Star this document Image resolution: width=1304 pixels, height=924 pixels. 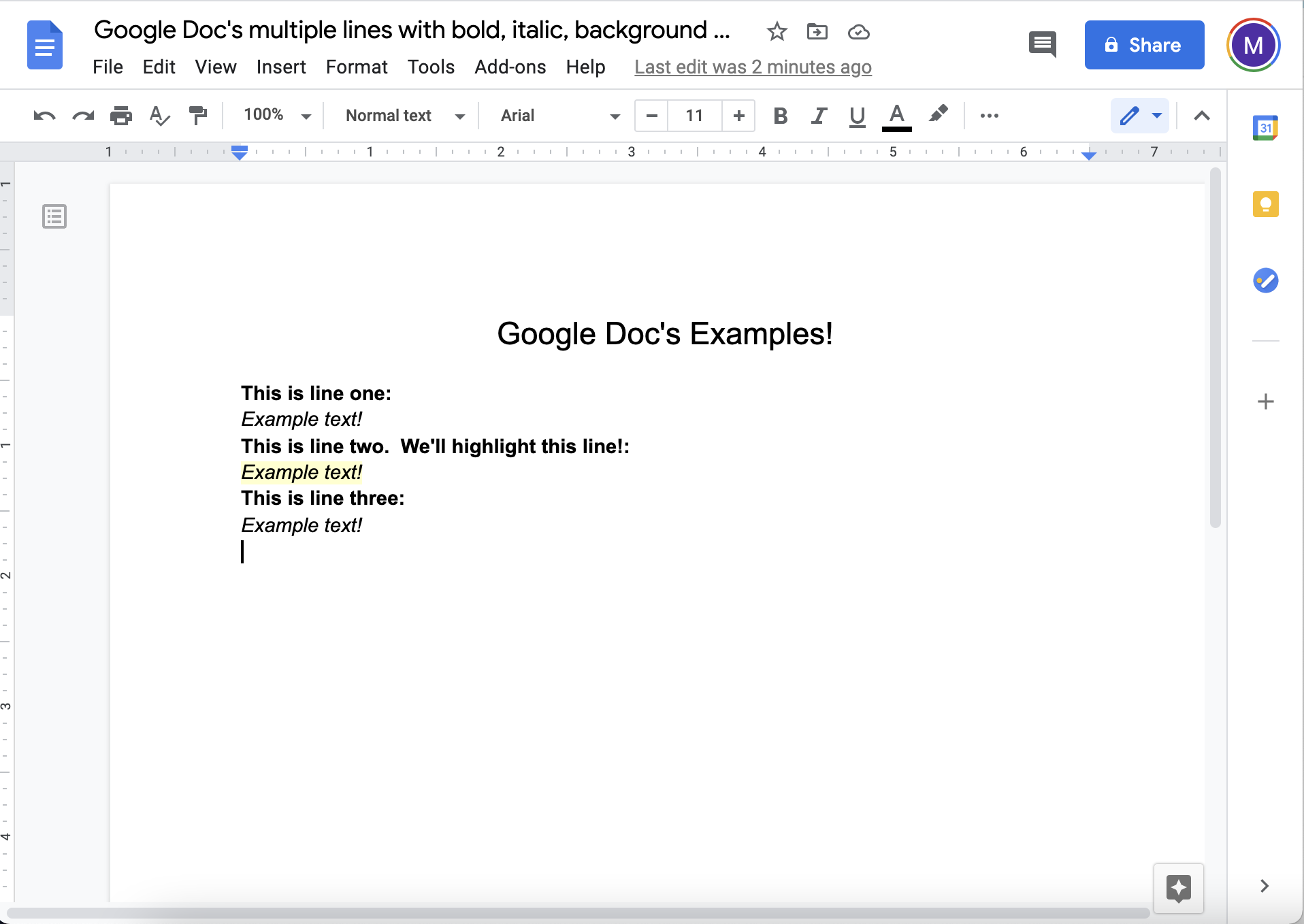[x=777, y=31]
